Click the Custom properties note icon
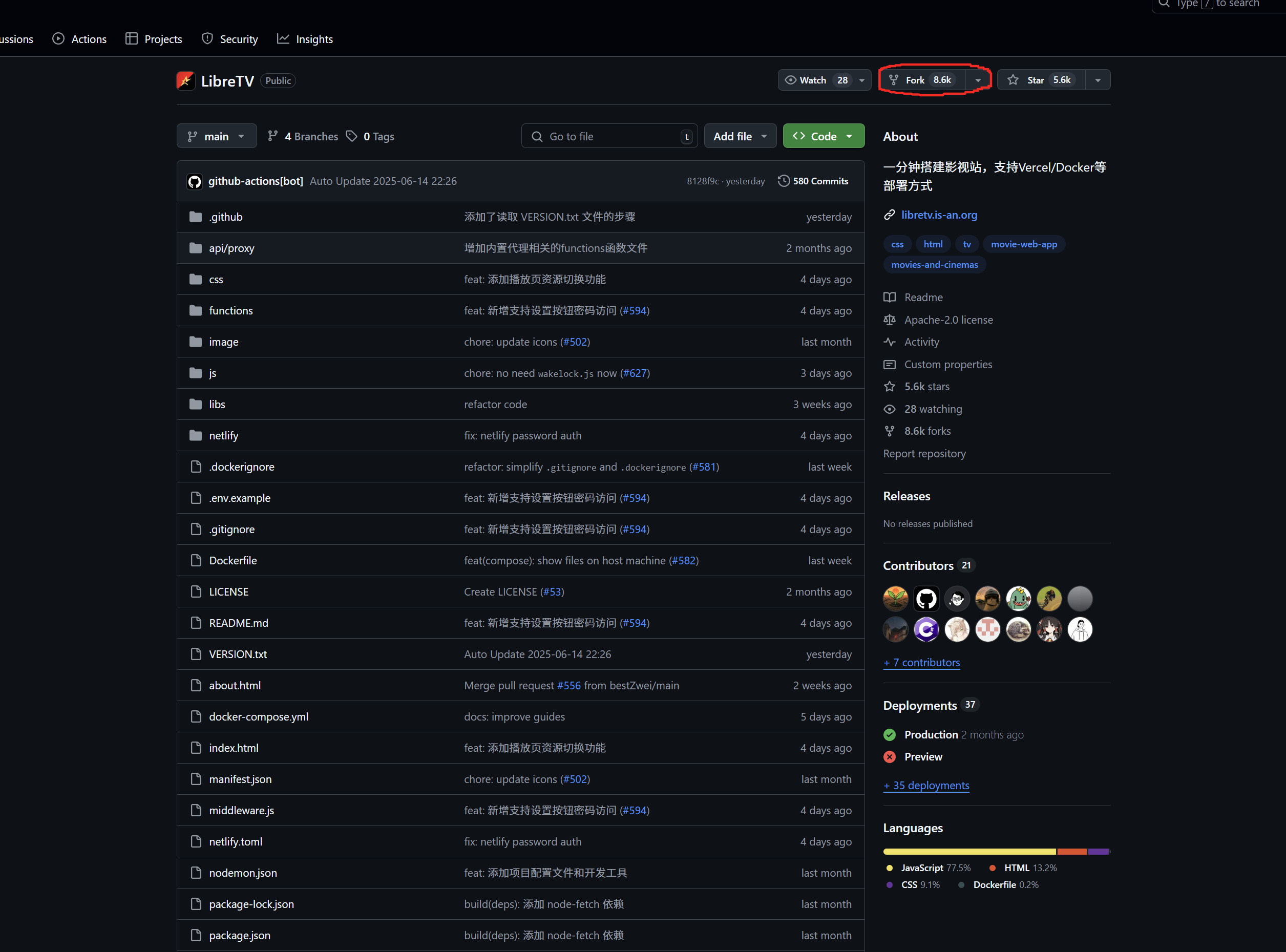The image size is (1286, 952). pyautogui.click(x=890, y=364)
